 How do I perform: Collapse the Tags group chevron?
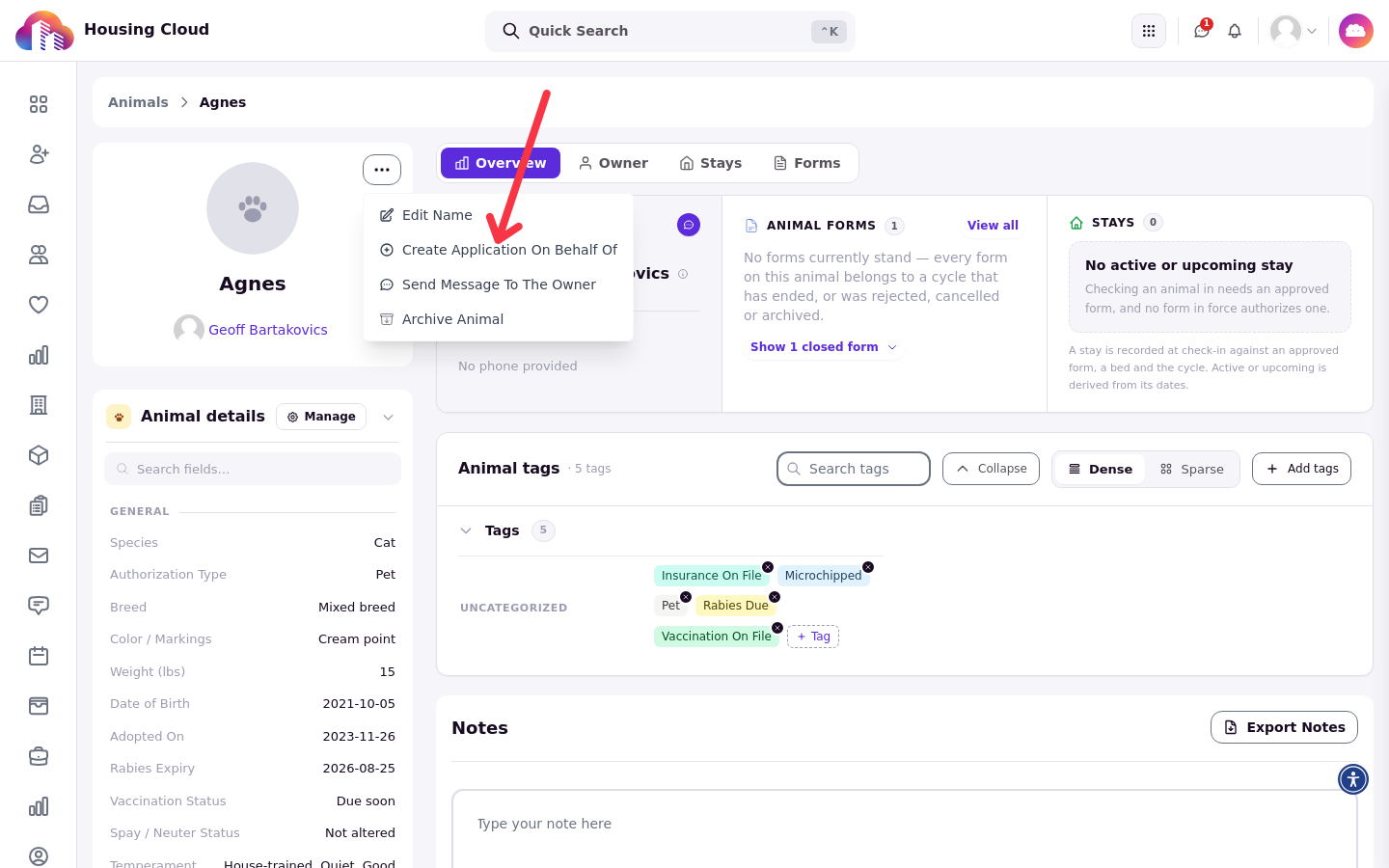click(466, 530)
